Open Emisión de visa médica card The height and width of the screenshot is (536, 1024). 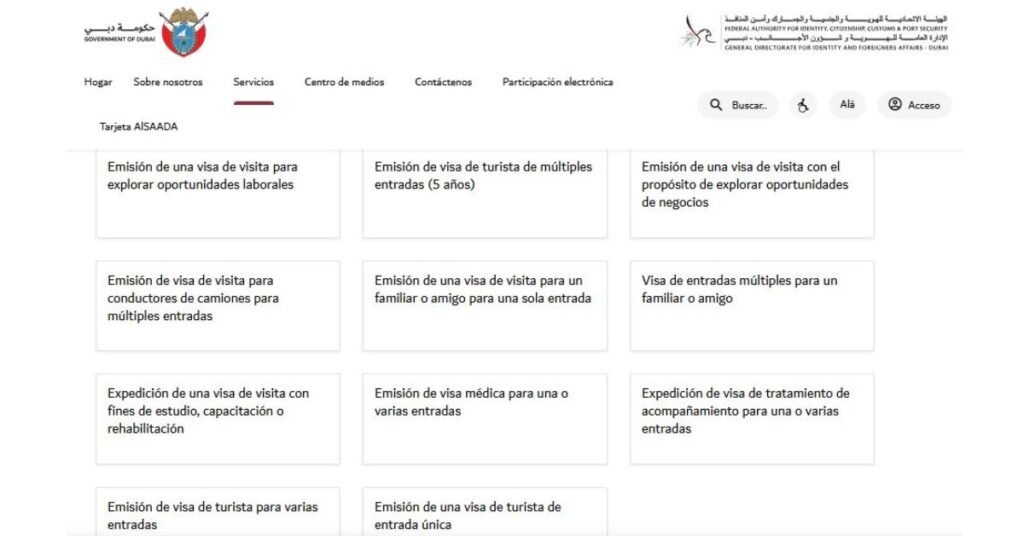[484, 418]
